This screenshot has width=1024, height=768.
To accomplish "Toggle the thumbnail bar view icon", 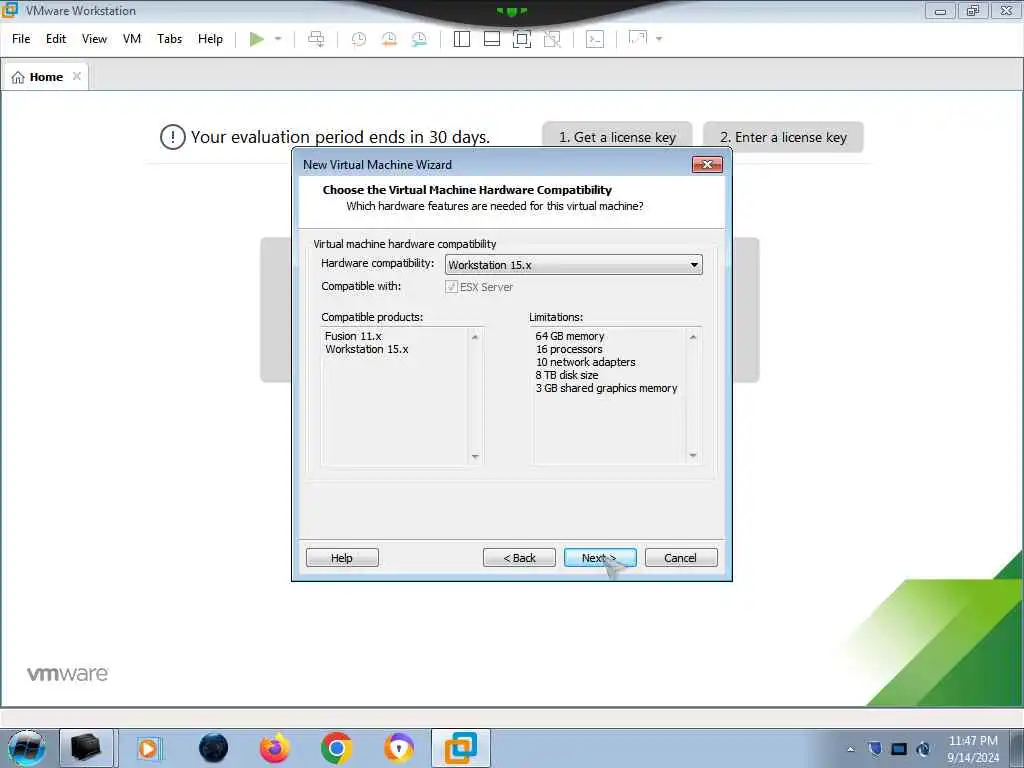I will [492, 39].
